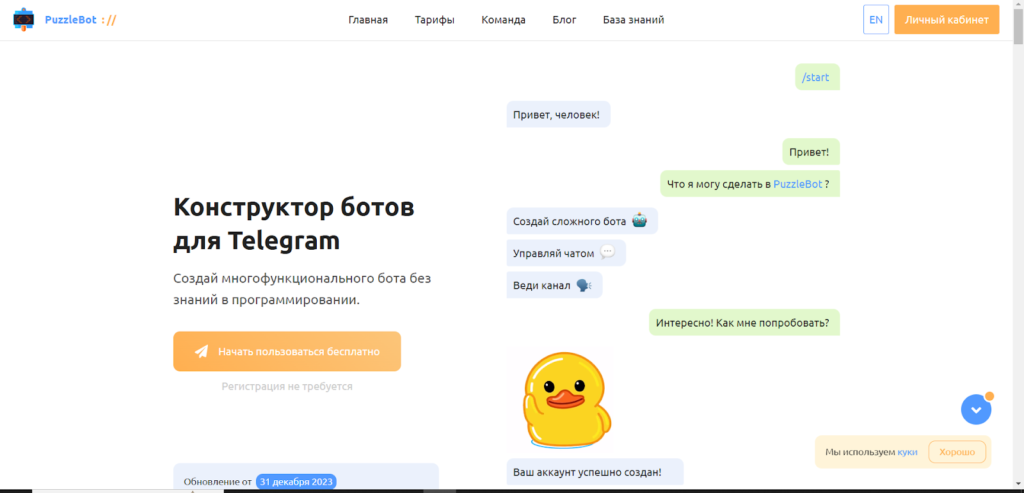Click Начать пользоваться бесплатно button
The width and height of the screenshot is (1024, 493).
click(287, 351)
